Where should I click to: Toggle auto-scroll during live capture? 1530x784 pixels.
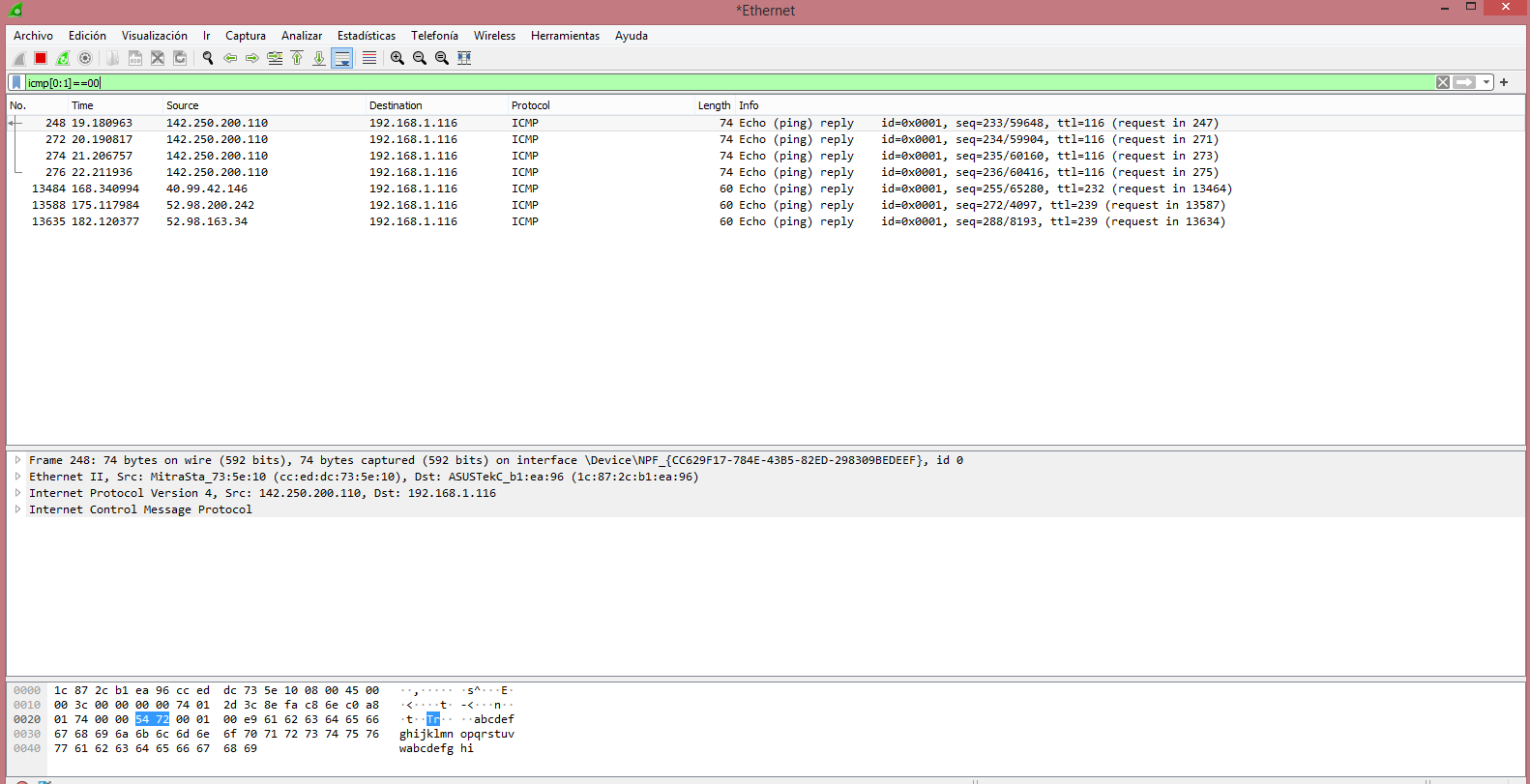[x=342, y=58]
